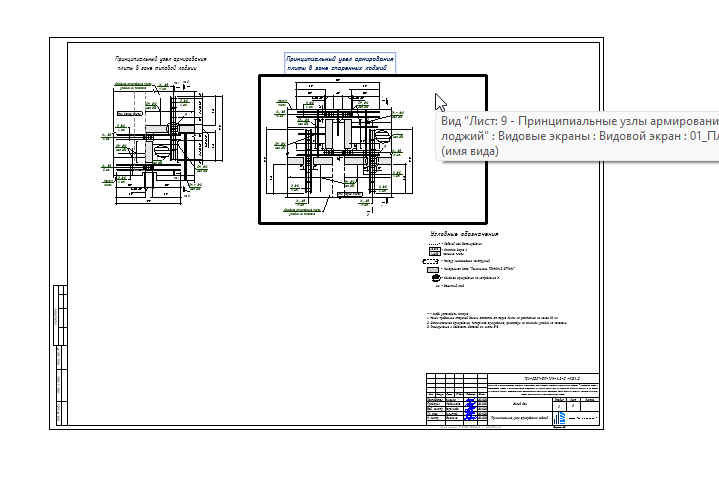Click the highlighted 'спаренных лоджий' view title
Image resolution: width=719 pixels, height=499 pixels.
[x=340, y=63]
